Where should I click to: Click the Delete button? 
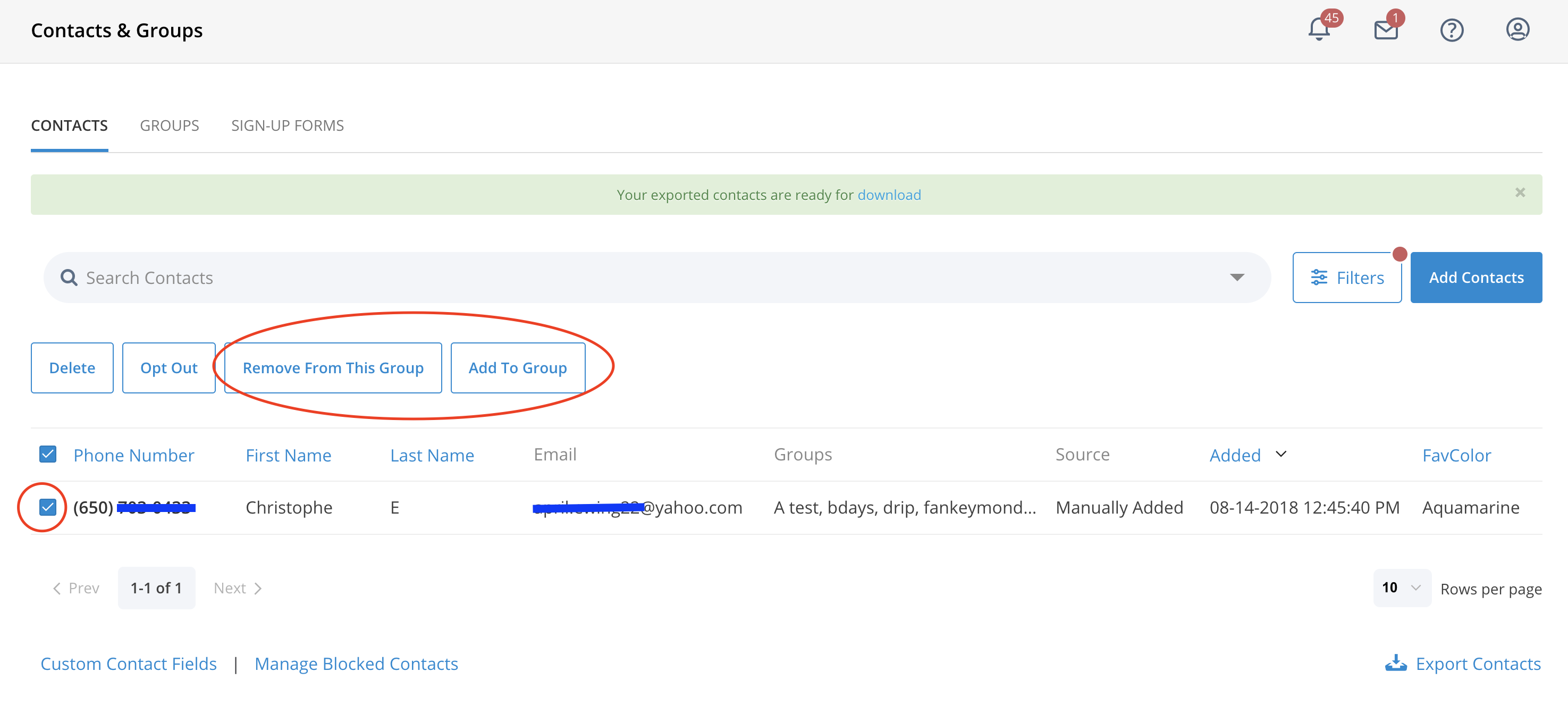point(72,368)
